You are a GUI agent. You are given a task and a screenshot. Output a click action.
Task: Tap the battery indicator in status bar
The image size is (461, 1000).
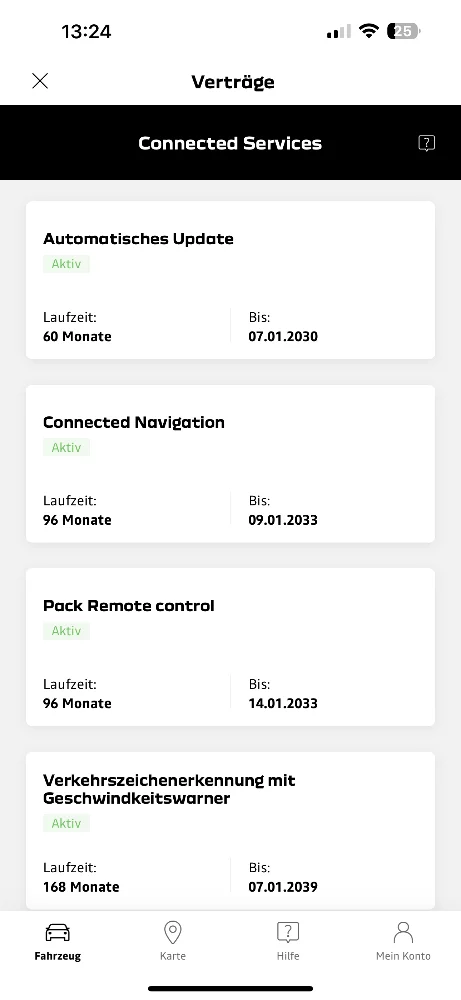point(404,31)
